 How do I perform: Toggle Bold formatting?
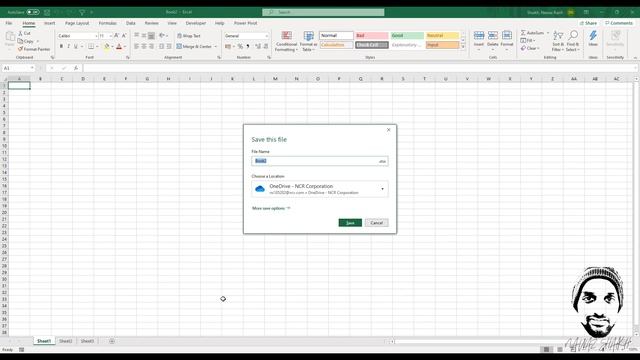click(x=61, y=47)
